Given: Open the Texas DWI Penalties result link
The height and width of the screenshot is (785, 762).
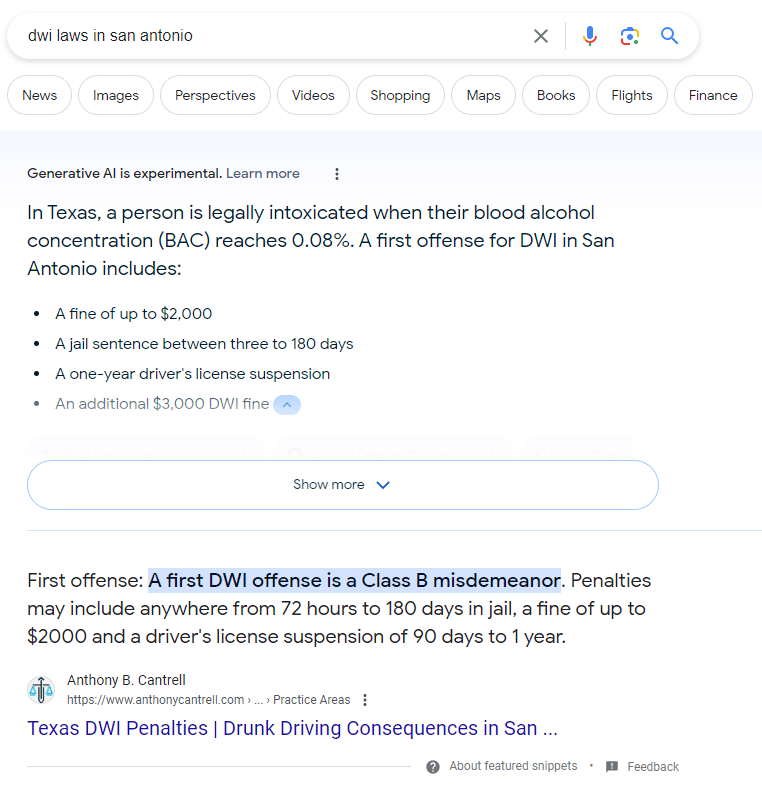Looking at the screenshot, I should tap(292, 728).
